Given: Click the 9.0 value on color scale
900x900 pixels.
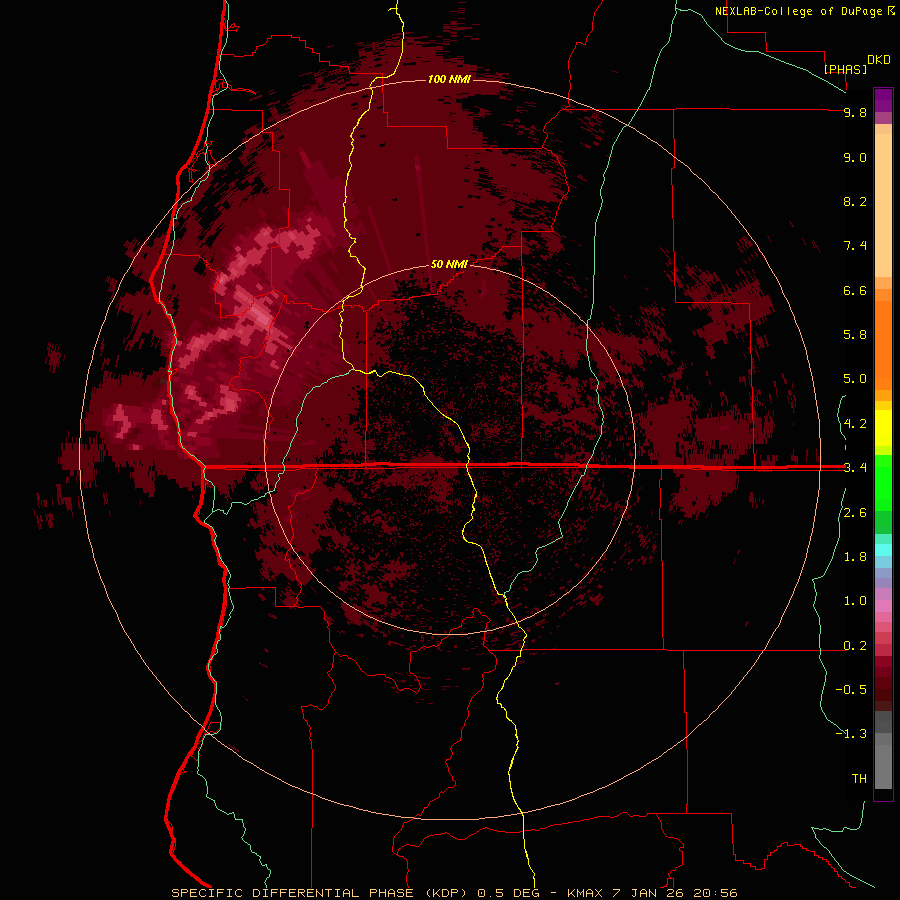Looking at the screenshot, I should point(855,157).
